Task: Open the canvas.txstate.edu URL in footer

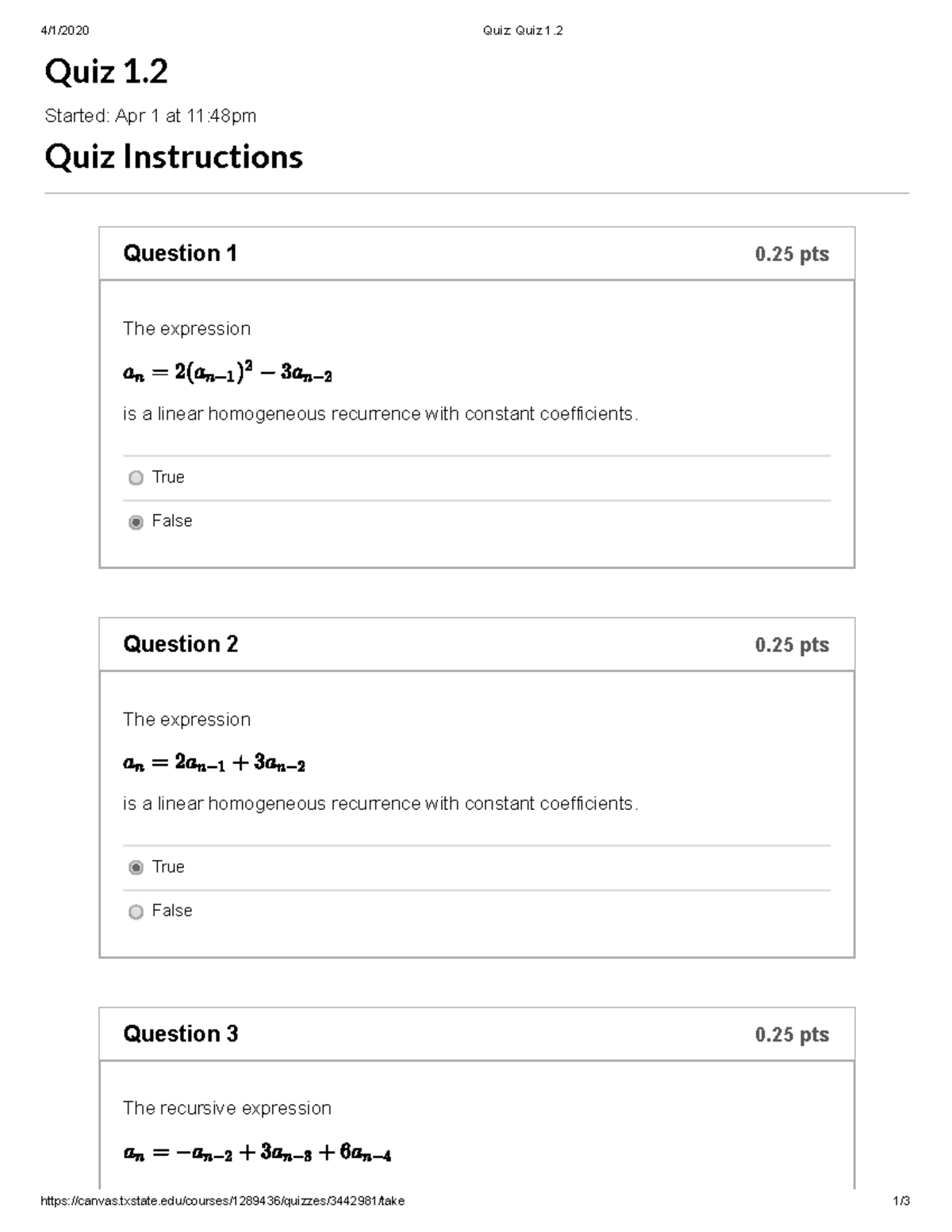Action: (x=222, y=1201)
